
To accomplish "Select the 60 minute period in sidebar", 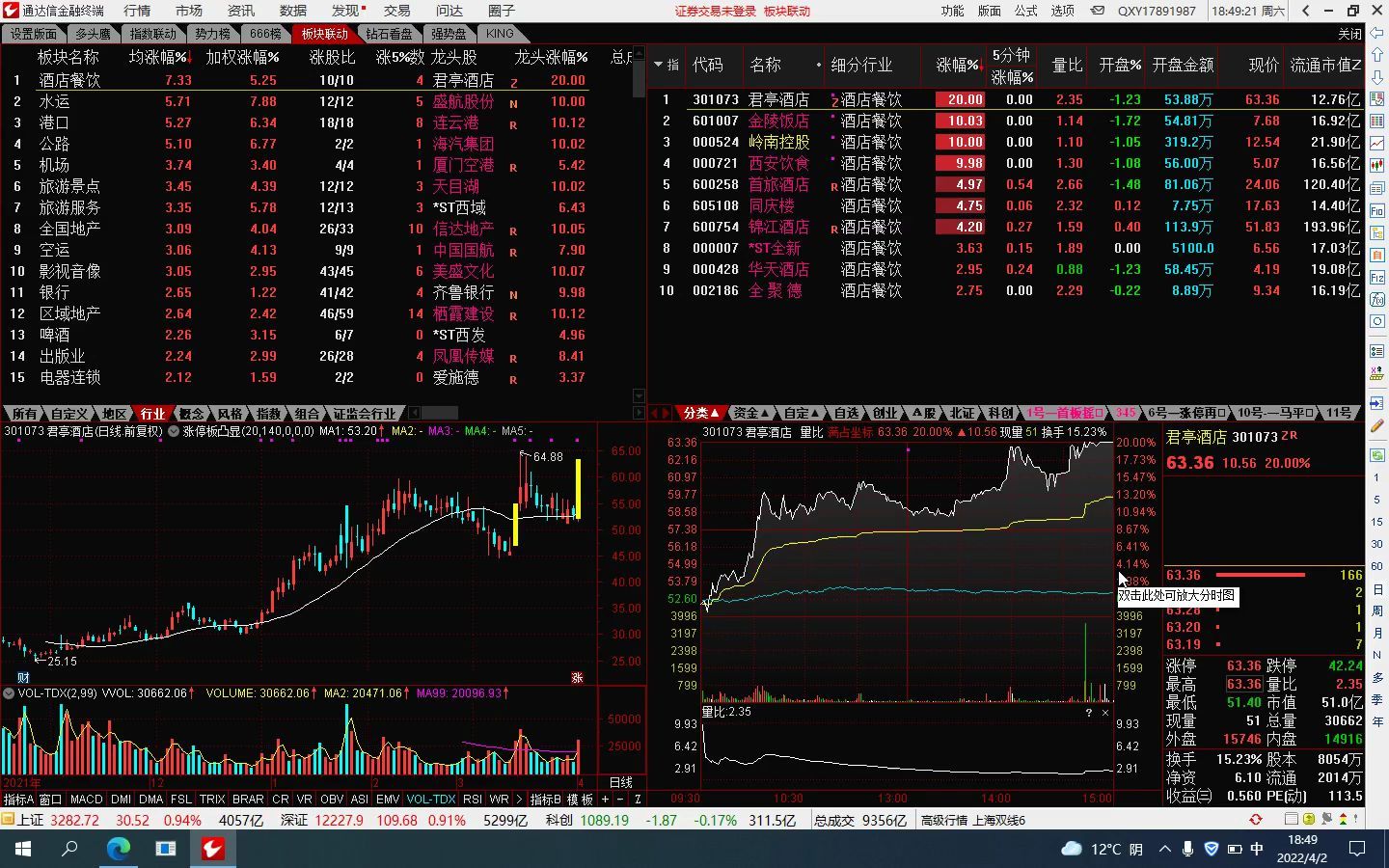I will coord(1377,566).
